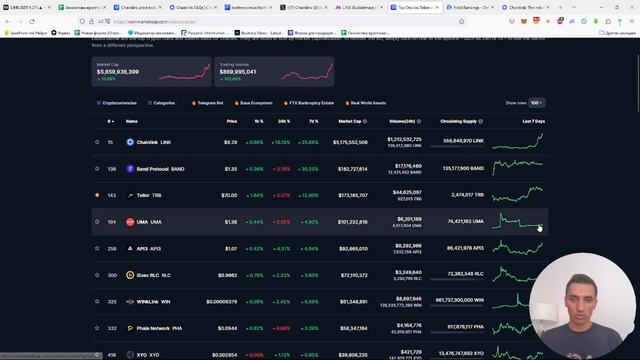This screenshot has width=640, height=360.
Task: Show Circulating Supply info icon
Action: (x=481, y=121)
